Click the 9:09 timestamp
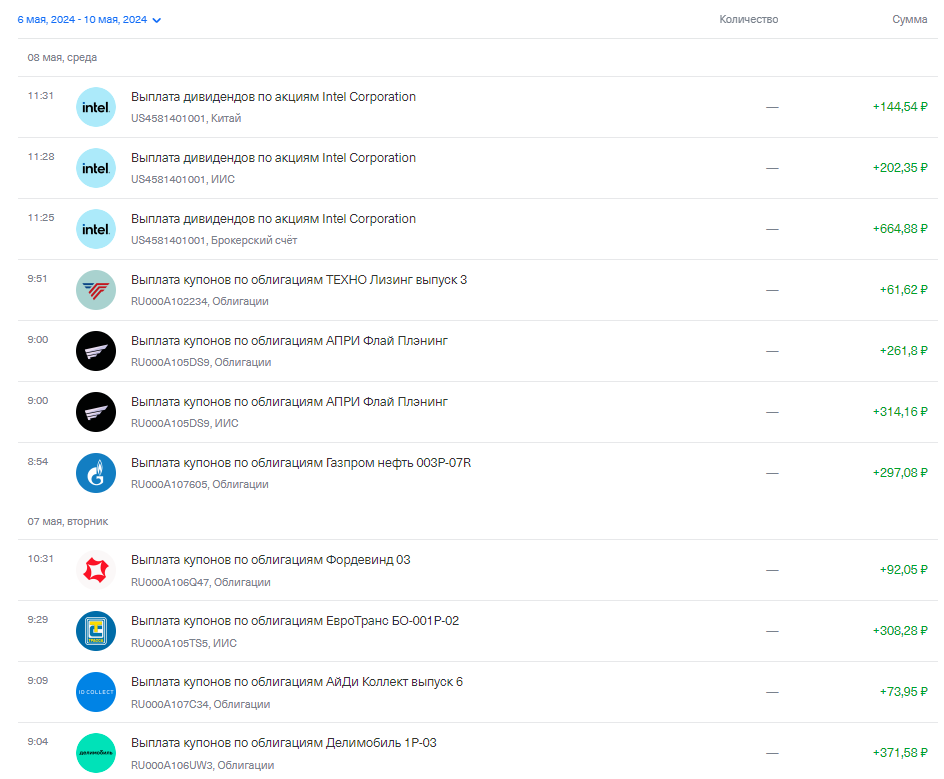This screenshot has width=944, height=779. [37, 681]
